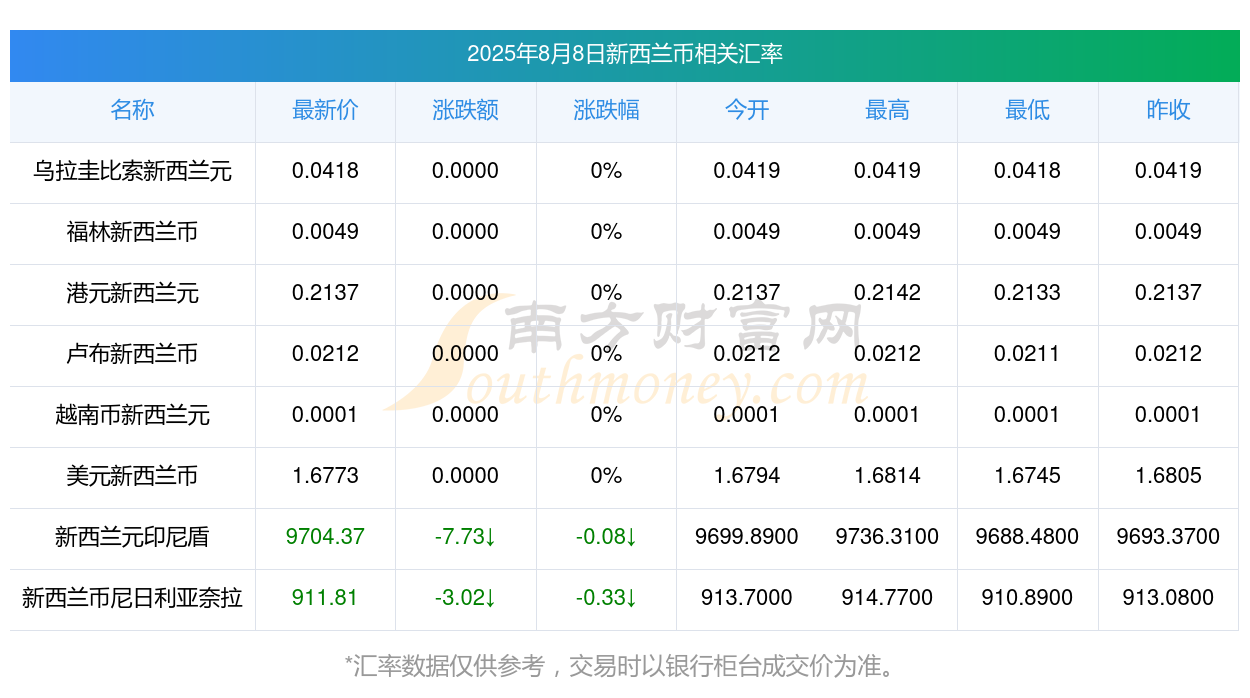Screen dimensions: 1250x698
Task: Click low value 0.0211 in 卢布 row
Action: click(1028, 354)
